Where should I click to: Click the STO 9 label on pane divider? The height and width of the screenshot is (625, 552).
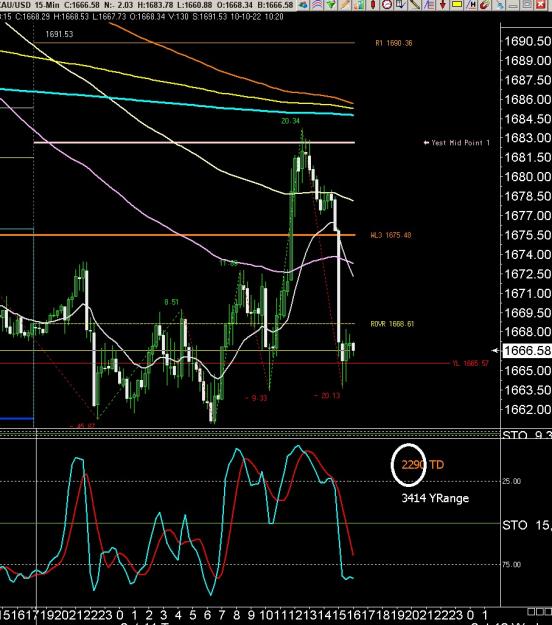tap(526, 434)
